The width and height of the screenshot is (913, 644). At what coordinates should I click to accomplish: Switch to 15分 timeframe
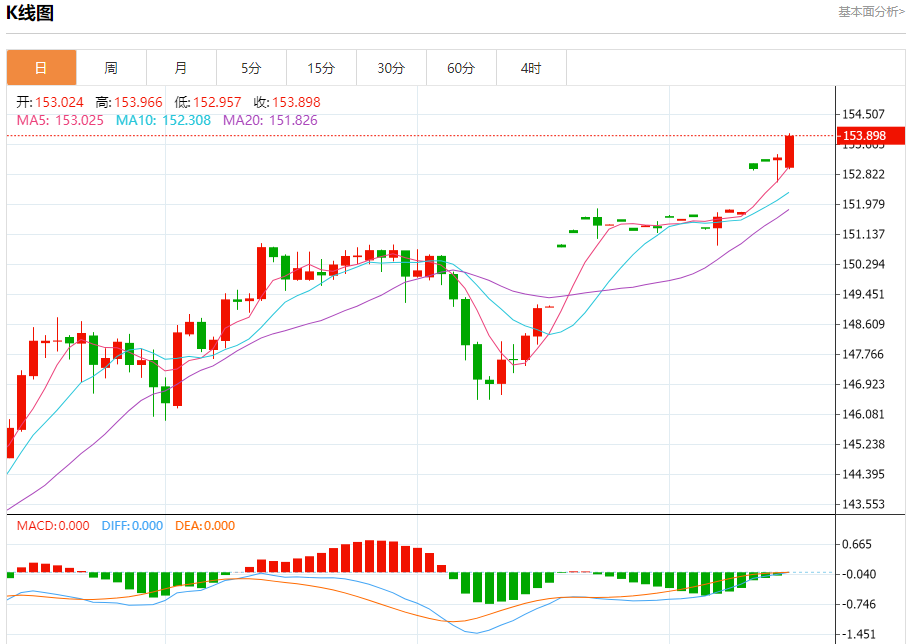click(x=321, y=68)
